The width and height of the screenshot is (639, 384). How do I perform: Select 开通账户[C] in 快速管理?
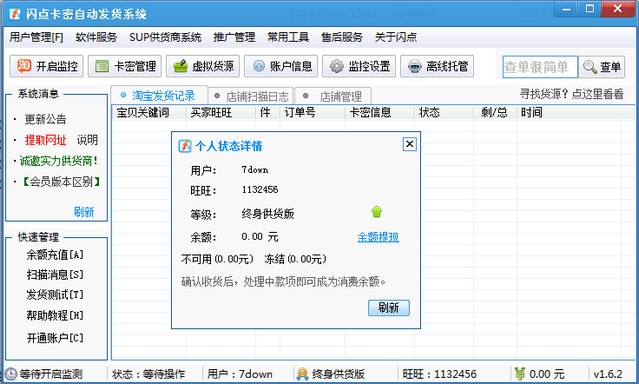pyautogui.click(x=55, y=338)
